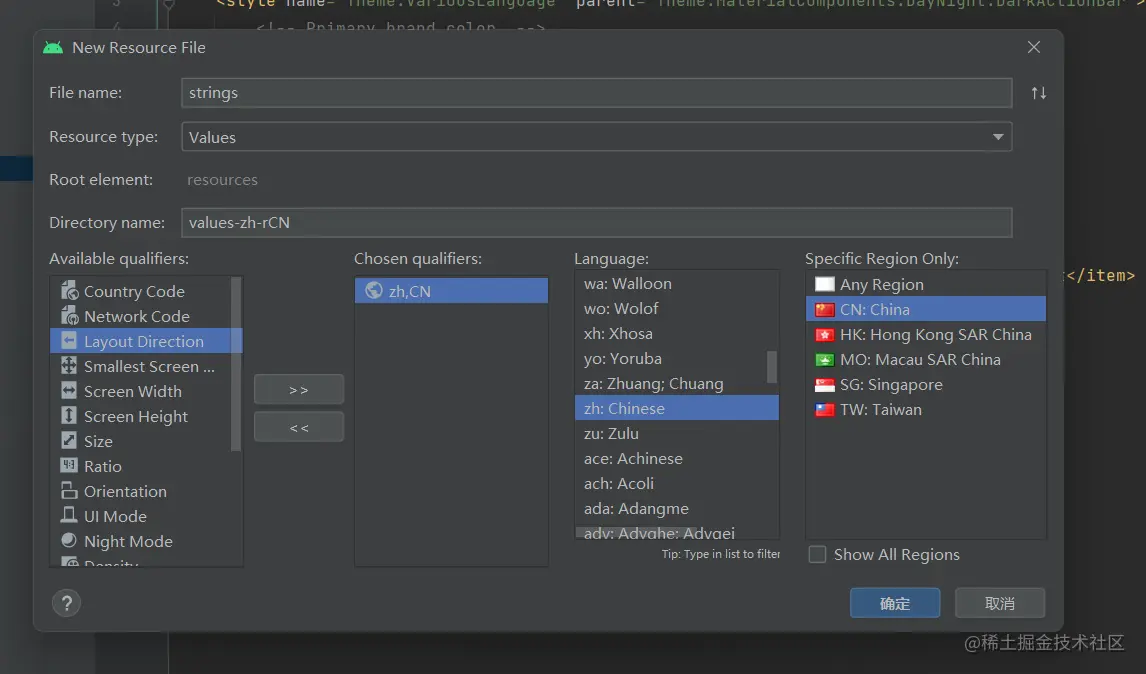
Task: Click the Directory name input field
Action: click(596, 222)
